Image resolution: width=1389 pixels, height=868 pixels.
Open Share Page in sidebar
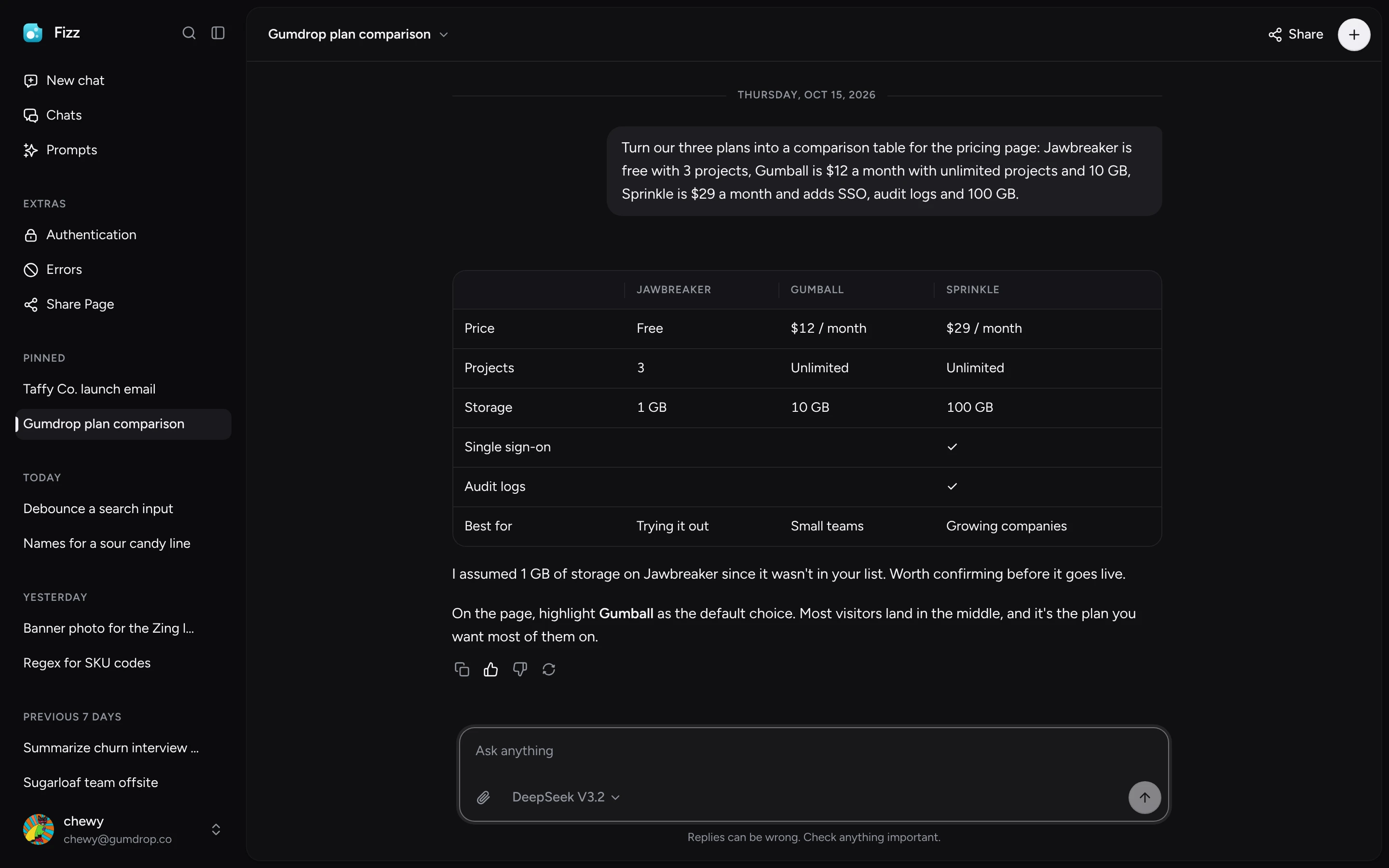point(123,304)
